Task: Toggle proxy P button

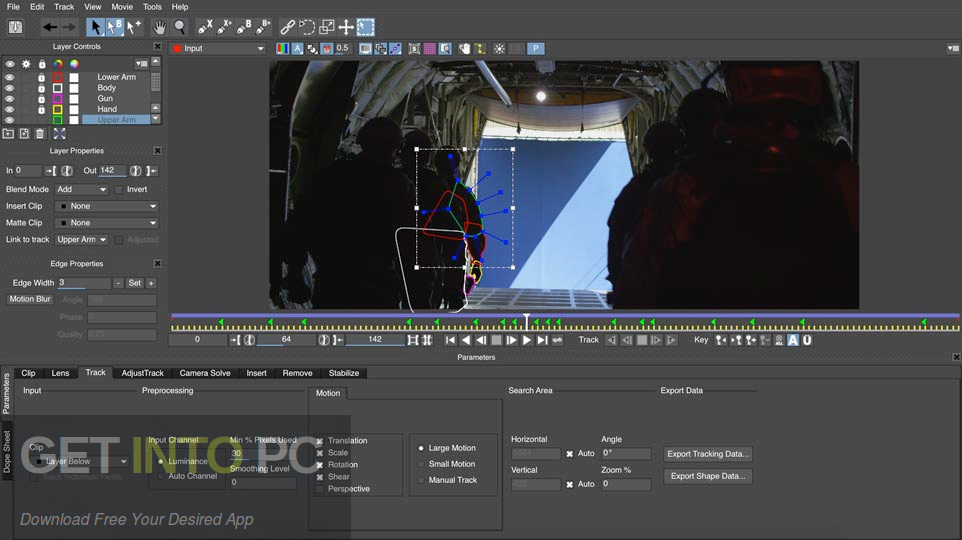Action: (x=536, y=48)
